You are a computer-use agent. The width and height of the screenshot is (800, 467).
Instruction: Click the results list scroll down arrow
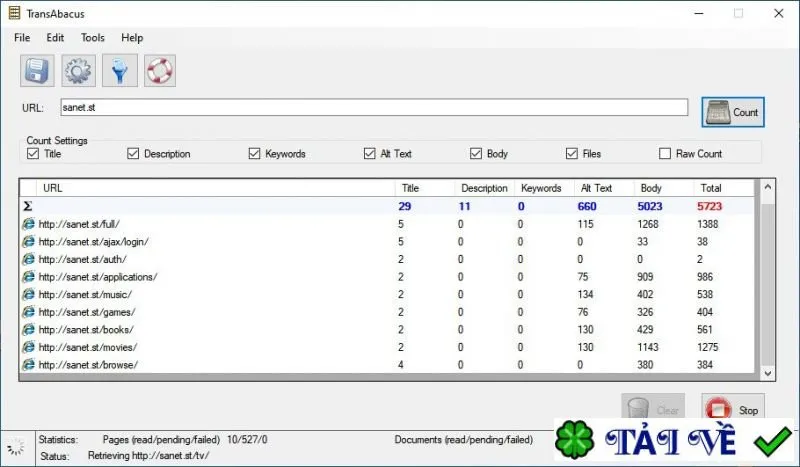pos(768,373)
